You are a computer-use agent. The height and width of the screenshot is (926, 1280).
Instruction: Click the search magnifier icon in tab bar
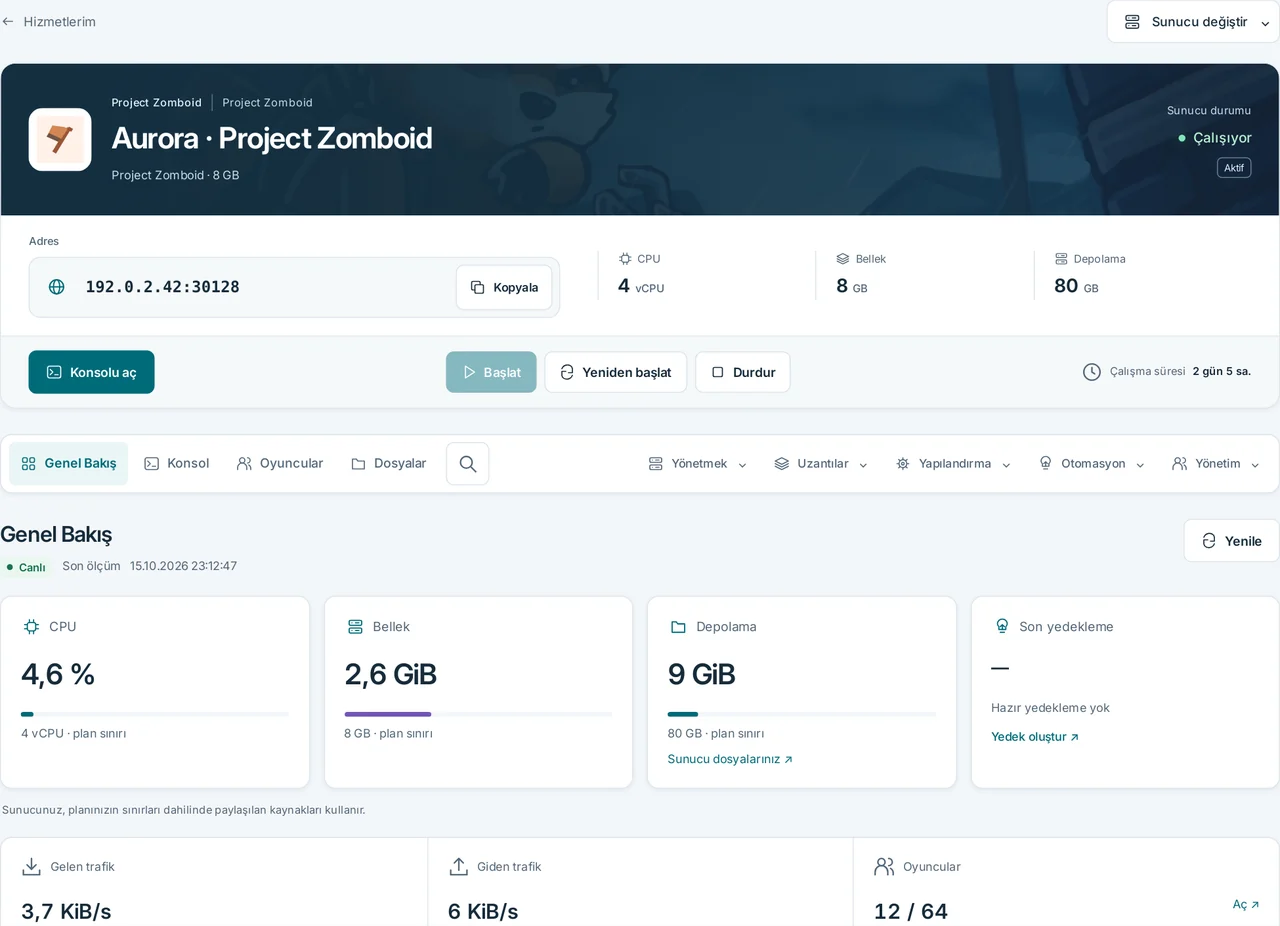(467, 464)
